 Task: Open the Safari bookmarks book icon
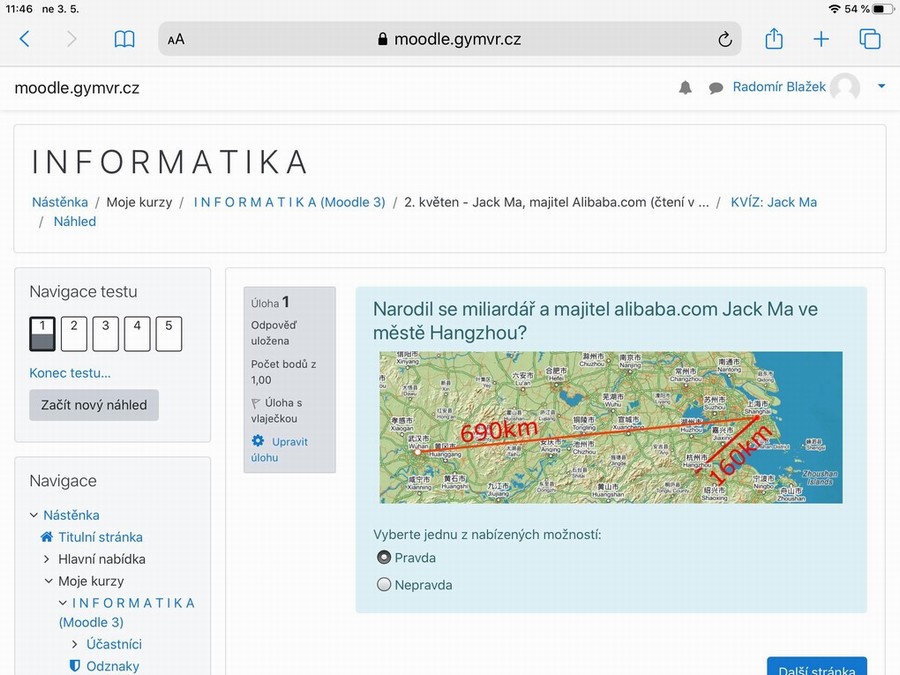(125, 39)
